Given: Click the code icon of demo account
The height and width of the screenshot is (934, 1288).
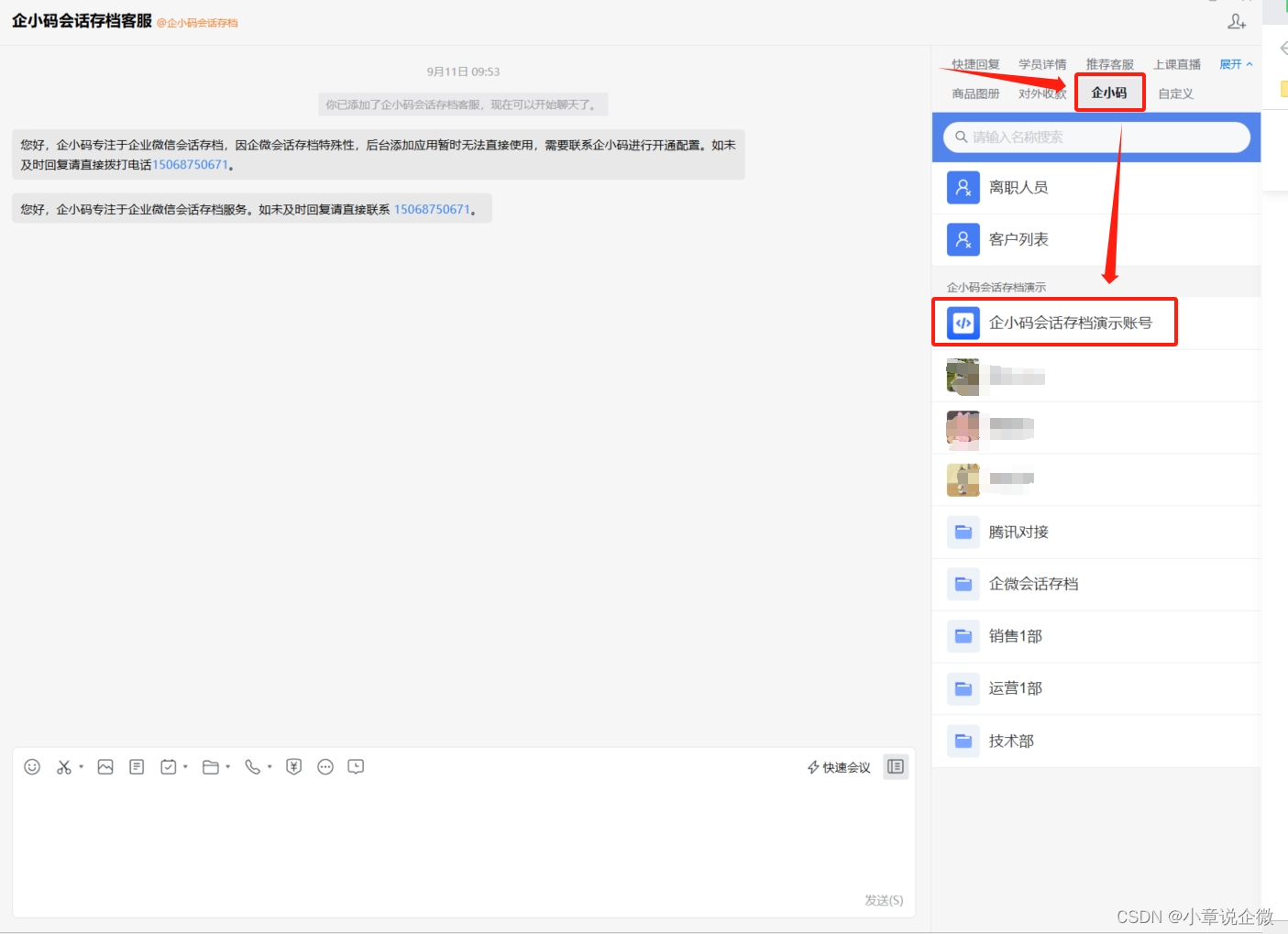Looking at the screenshot, I should pyautogui.click(x=963, y=323).
